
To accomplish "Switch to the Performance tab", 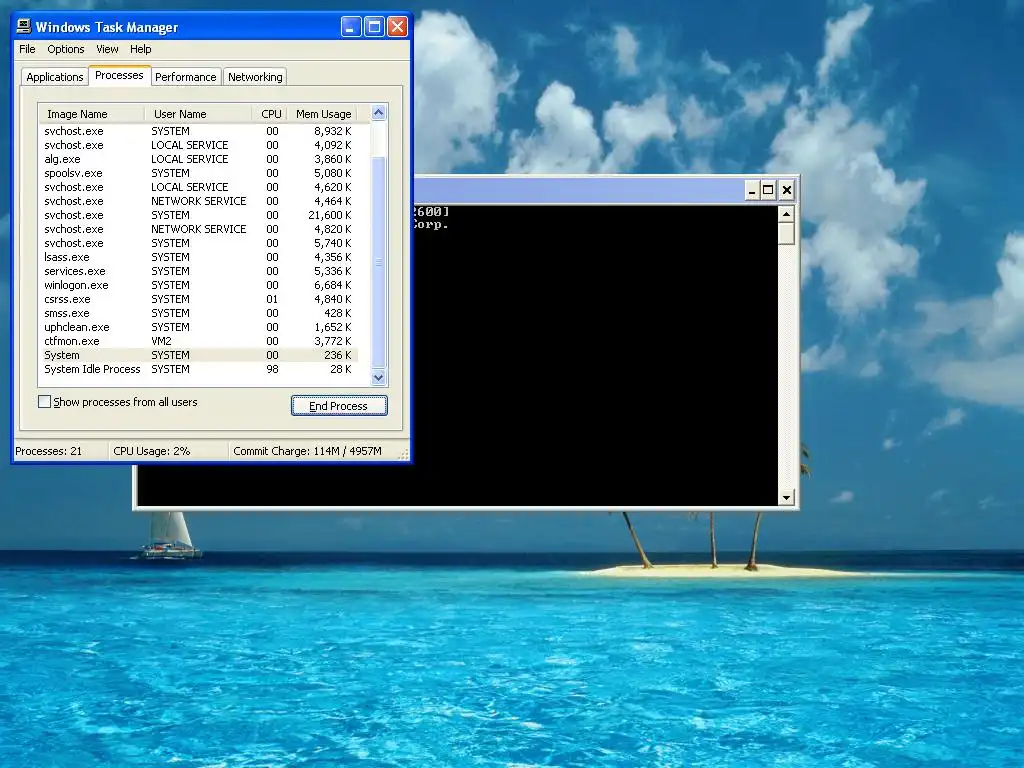I will (x=185, y=77).
